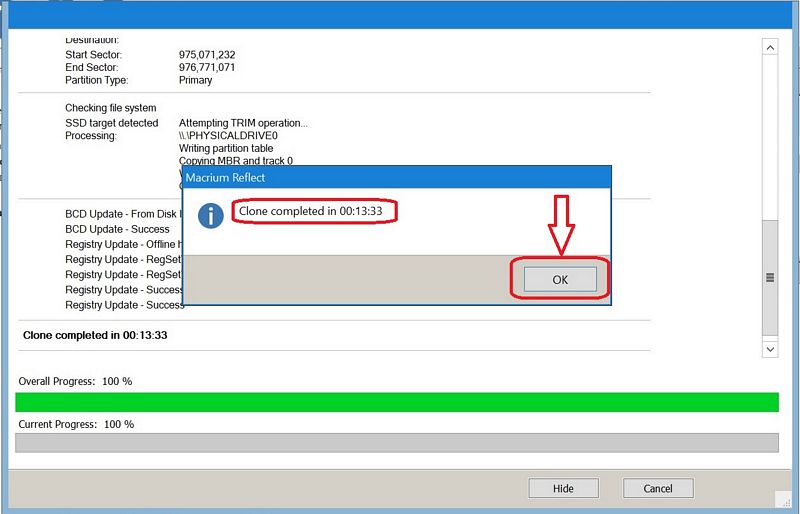Click 'Attempting TRIM operation...' text
The width and height of the screenshot is (800, 514).
click(x=243, y=123)
